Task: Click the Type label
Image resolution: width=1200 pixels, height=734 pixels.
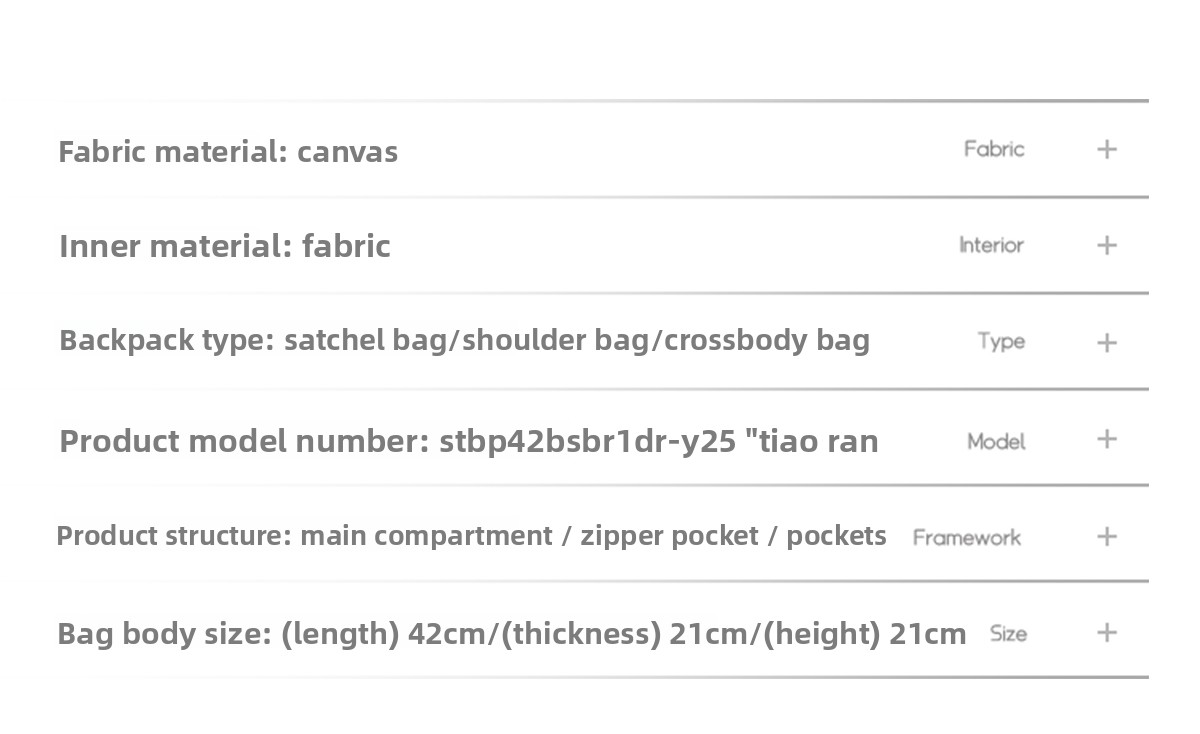Action: (x=1001, y=341)
